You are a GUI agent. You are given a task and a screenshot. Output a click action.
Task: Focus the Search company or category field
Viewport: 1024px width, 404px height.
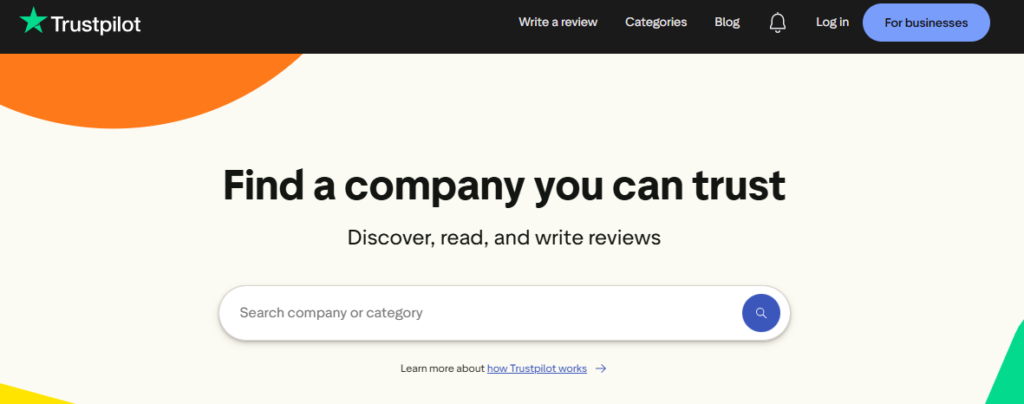click(x=480, y=313)
